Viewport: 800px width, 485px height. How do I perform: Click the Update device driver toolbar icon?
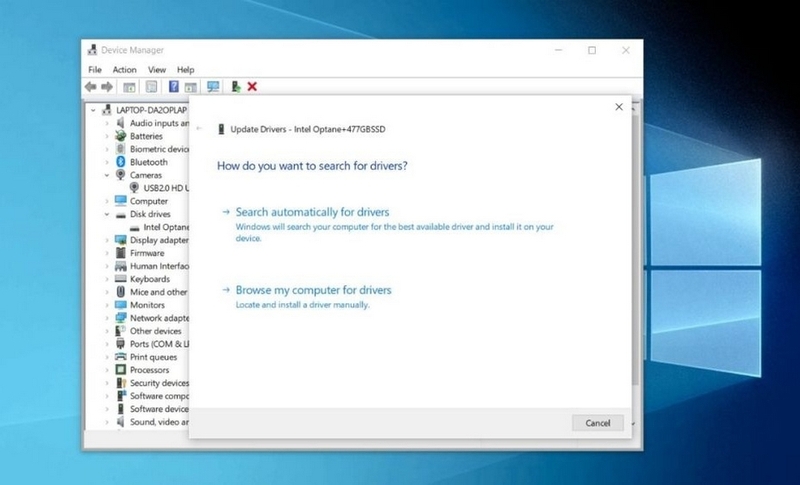(235, 87)
